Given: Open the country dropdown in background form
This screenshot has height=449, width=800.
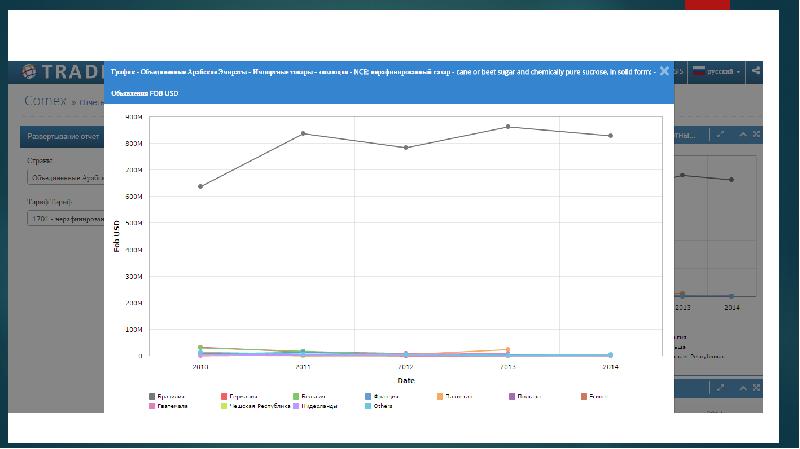Looking at the screenshot, I should click(x=65, y=178).
